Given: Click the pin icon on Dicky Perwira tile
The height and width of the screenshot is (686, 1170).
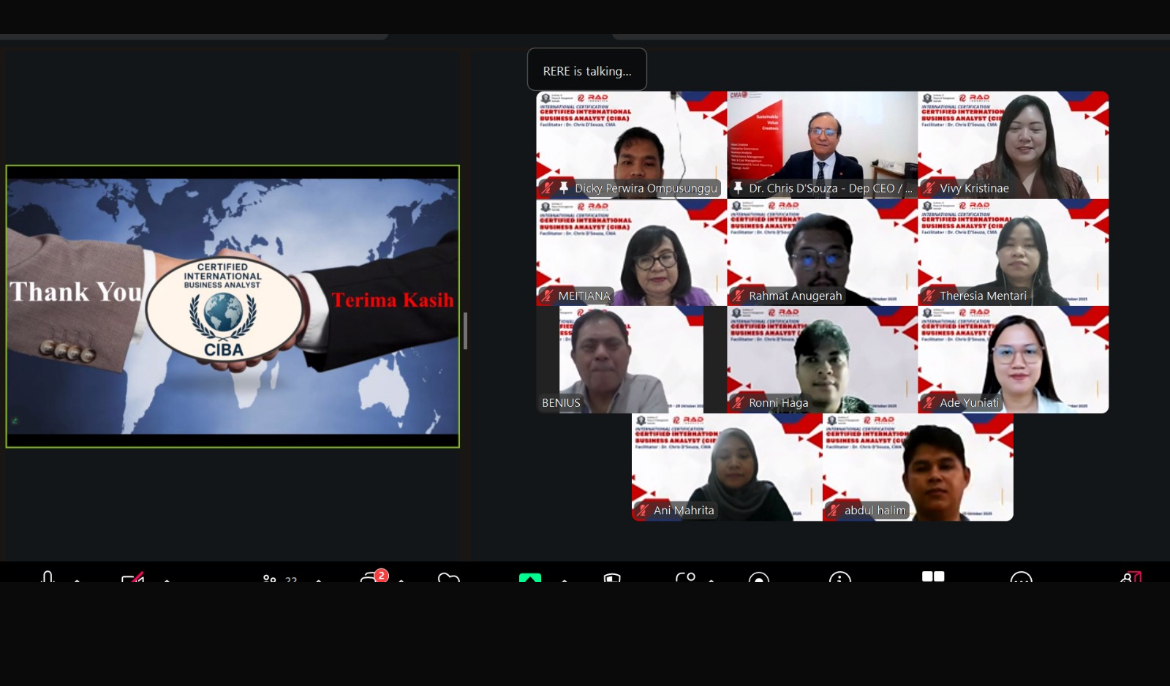Looking at the screenshot, I should [564, 188].
